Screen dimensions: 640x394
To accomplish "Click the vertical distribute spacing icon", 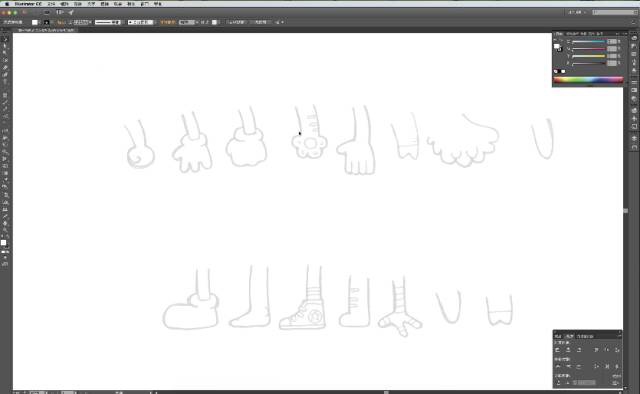I will click(x=558, y=383).
